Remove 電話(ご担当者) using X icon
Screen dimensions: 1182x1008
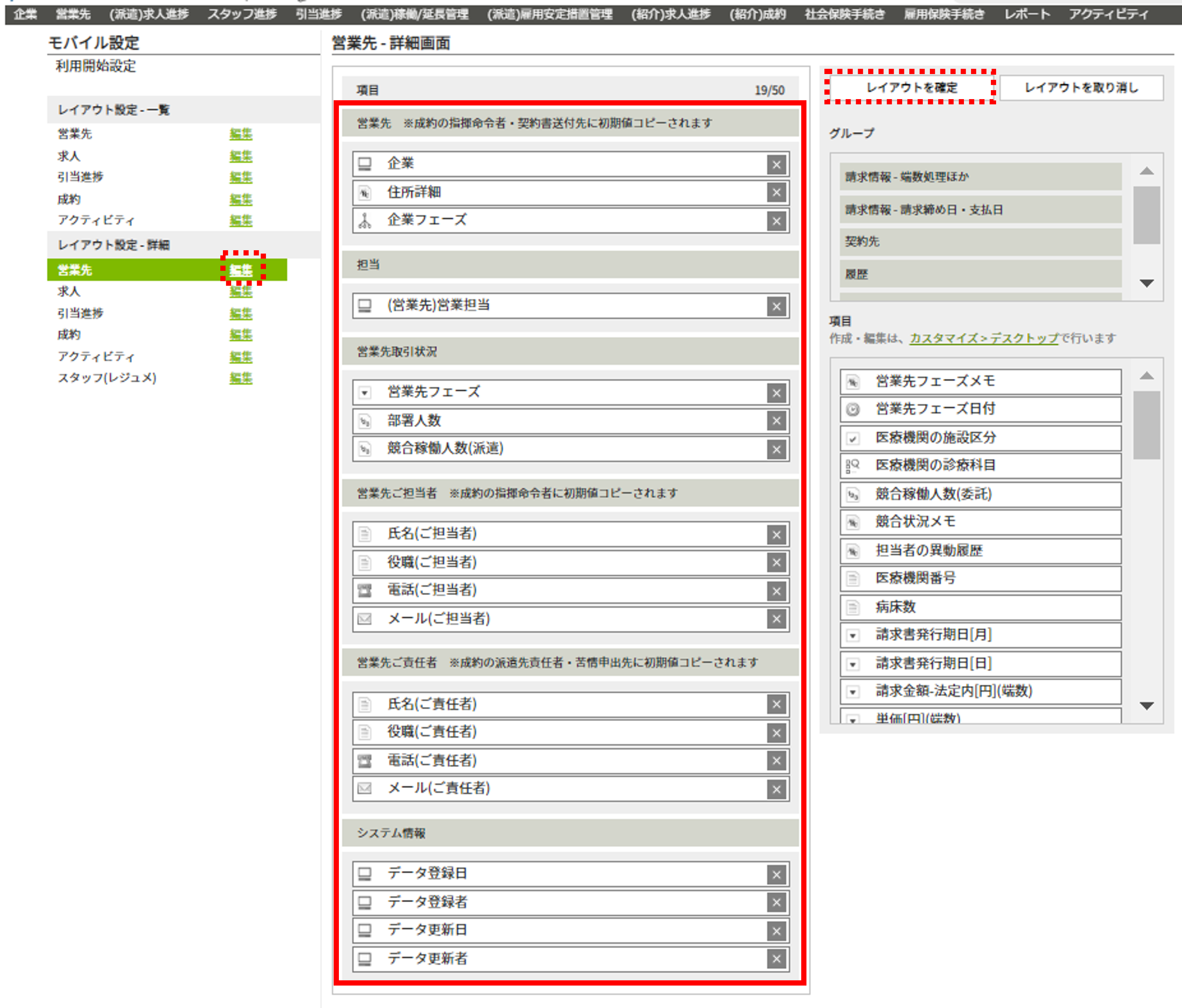point(776,591)
